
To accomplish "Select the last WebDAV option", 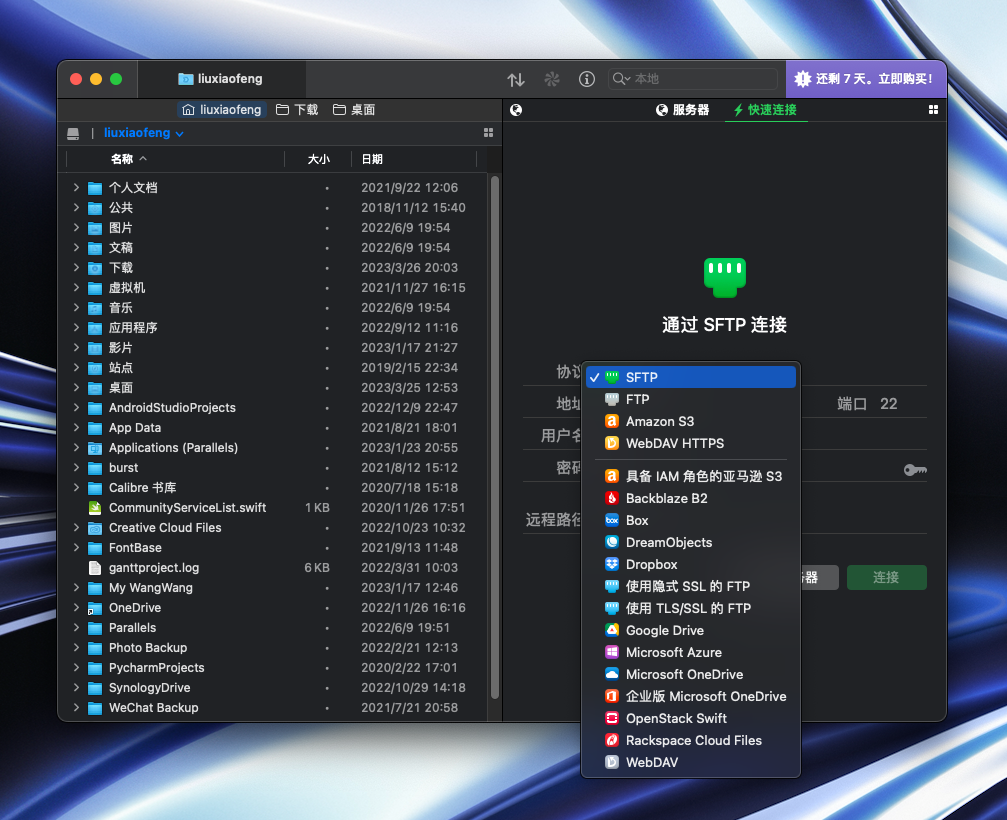I will point(691,762).
